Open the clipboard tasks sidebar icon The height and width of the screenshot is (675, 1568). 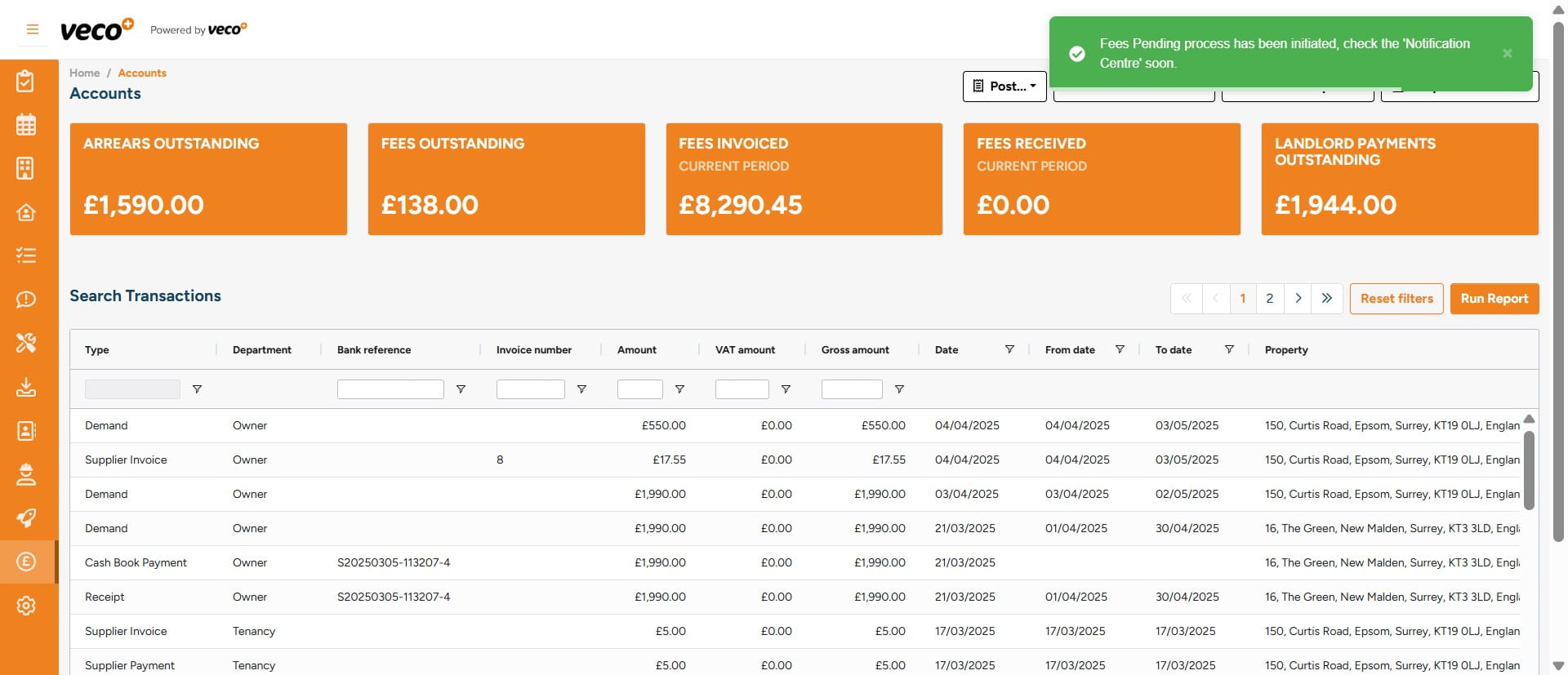[x=26, y=81]
